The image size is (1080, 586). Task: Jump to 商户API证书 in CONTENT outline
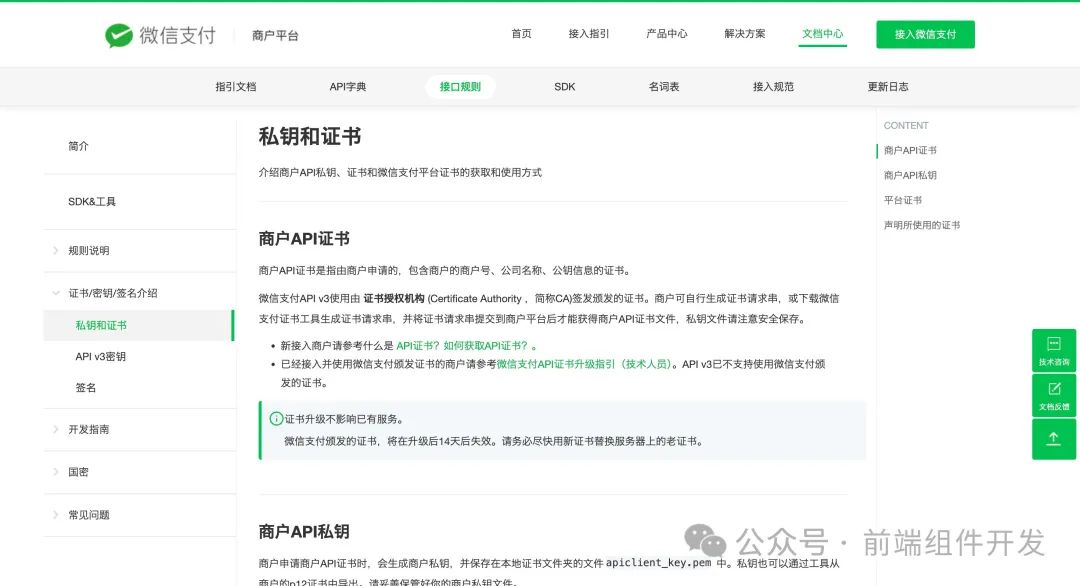click(x=910, y=150)
